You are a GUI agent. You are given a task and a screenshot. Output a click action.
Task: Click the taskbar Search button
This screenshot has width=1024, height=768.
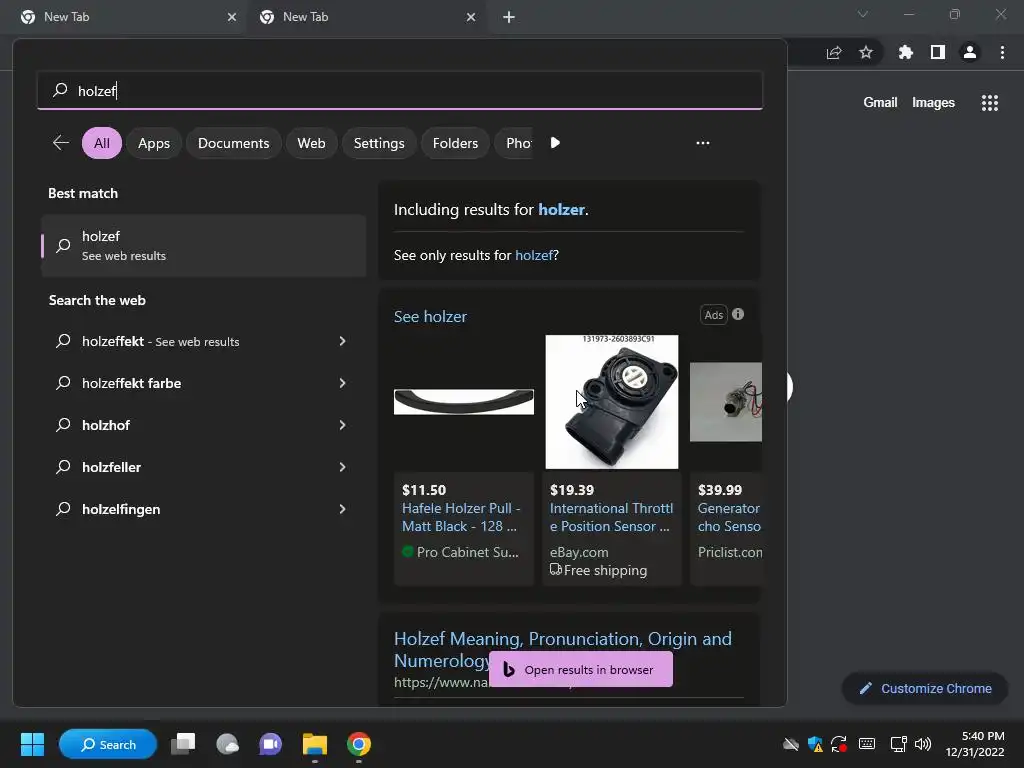click(x=108, y=744)
